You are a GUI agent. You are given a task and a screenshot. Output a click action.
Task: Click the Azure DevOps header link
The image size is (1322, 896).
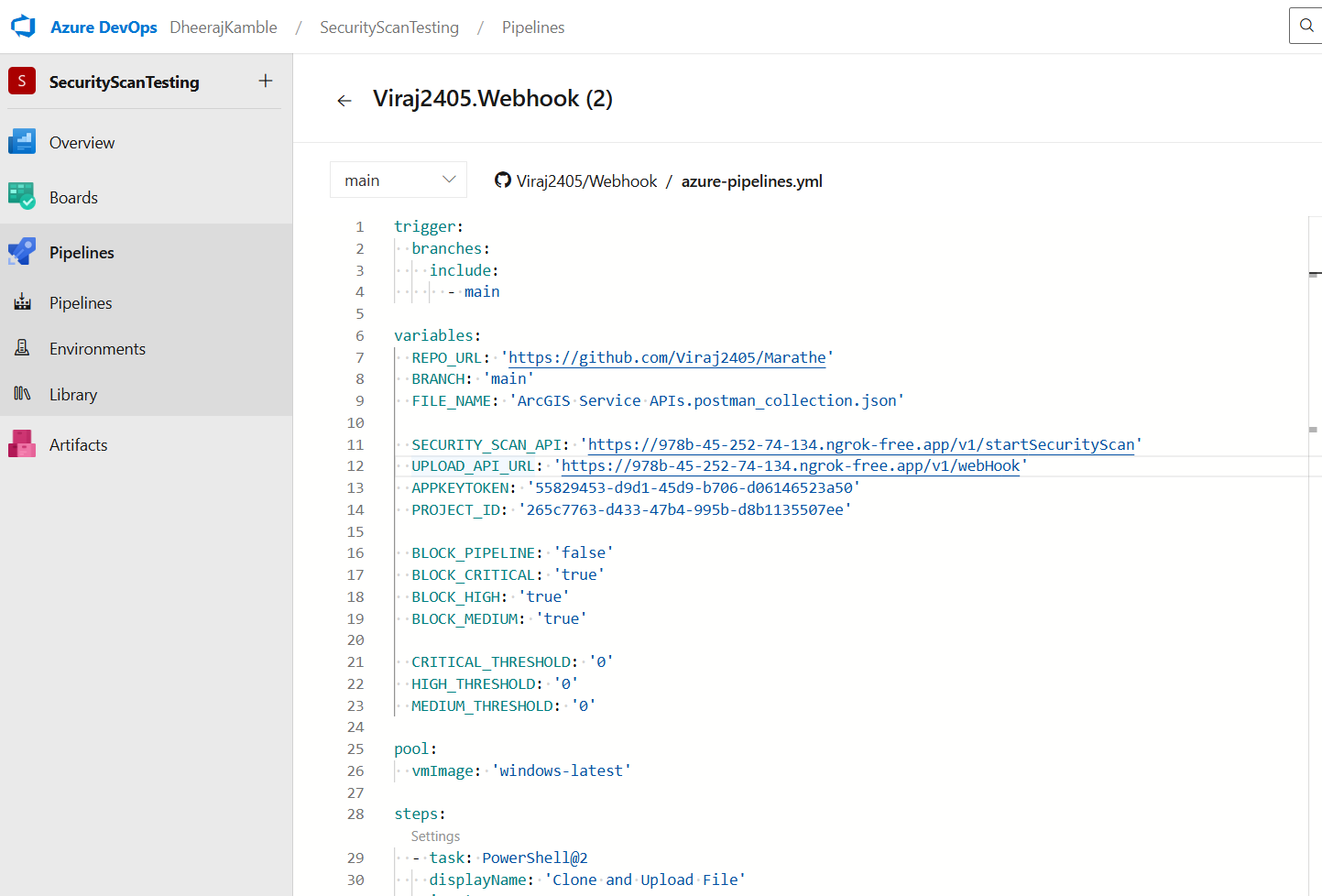point(104,27)
